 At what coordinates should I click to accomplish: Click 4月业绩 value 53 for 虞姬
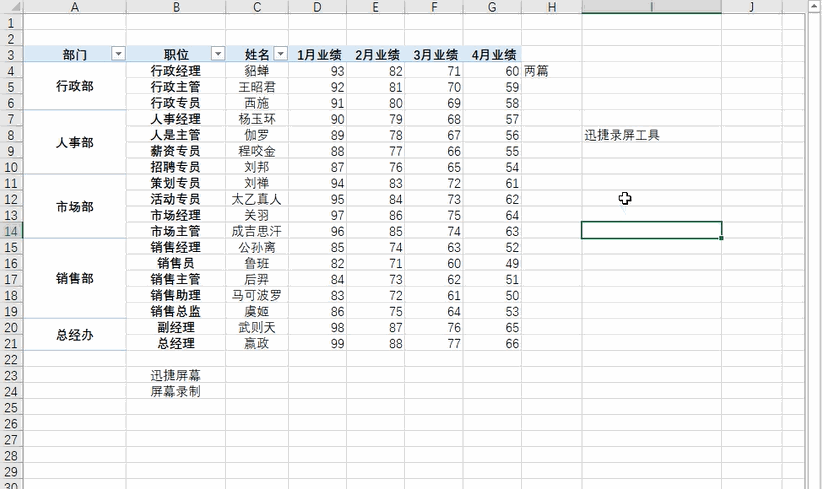[x=492, y=311]
